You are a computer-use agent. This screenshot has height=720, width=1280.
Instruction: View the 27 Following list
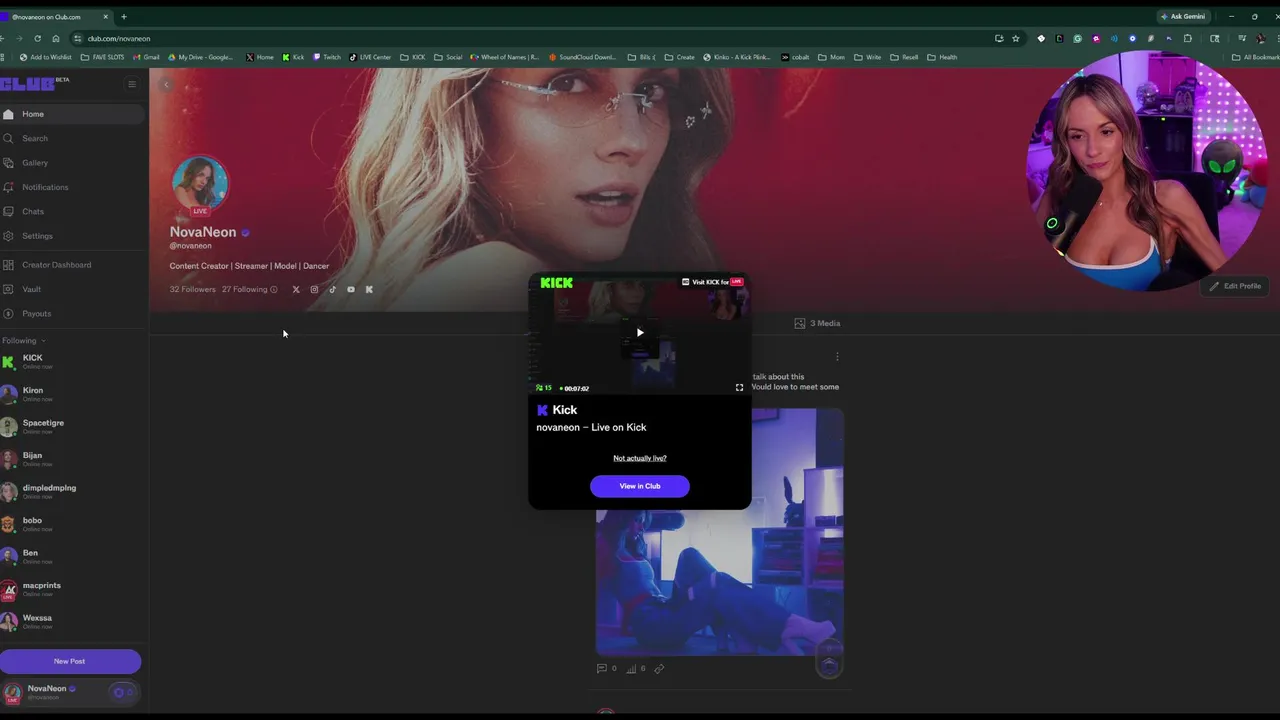coord(245,290)
